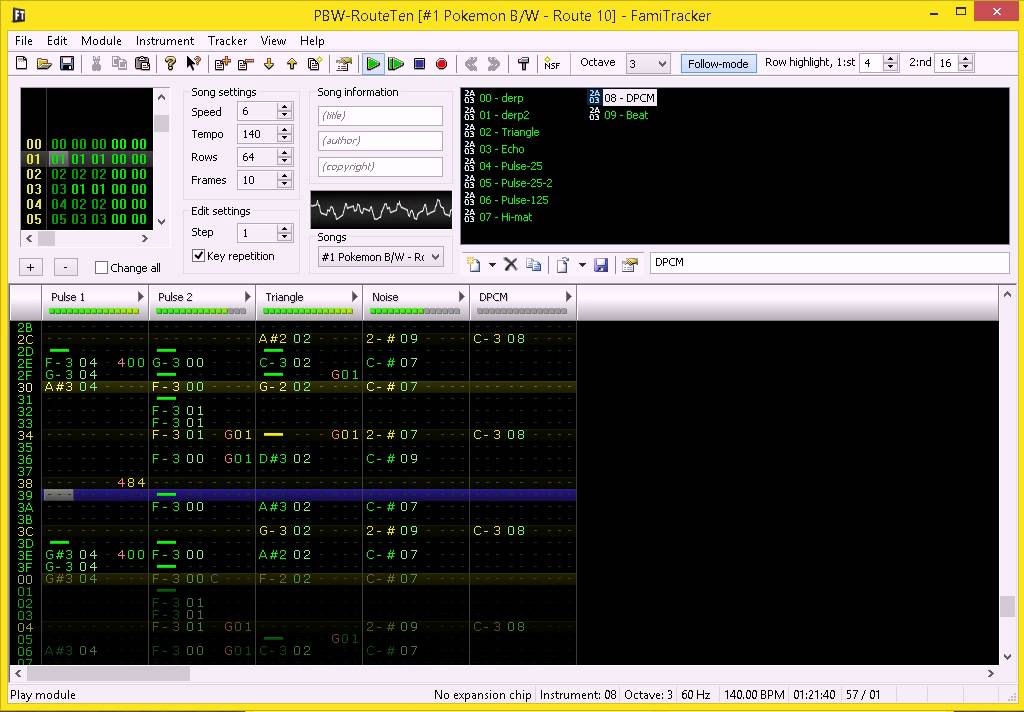Load instrument from file icon
This screenshot has height=712, width=1024.
[x=563, y=265]
